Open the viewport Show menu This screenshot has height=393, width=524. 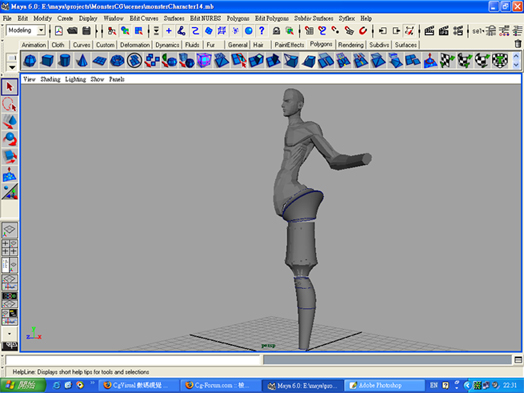click(97, 79)
